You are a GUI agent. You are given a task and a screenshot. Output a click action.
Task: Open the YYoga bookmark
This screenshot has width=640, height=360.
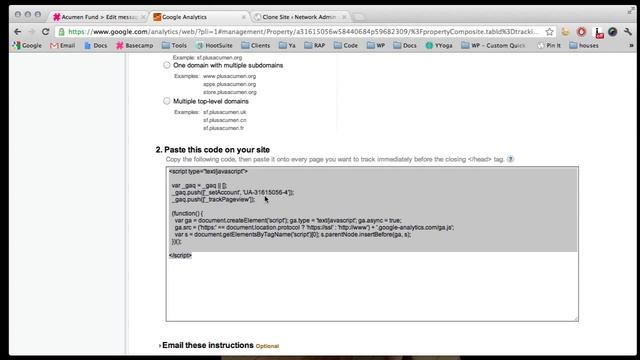click(x=439, y=45)
